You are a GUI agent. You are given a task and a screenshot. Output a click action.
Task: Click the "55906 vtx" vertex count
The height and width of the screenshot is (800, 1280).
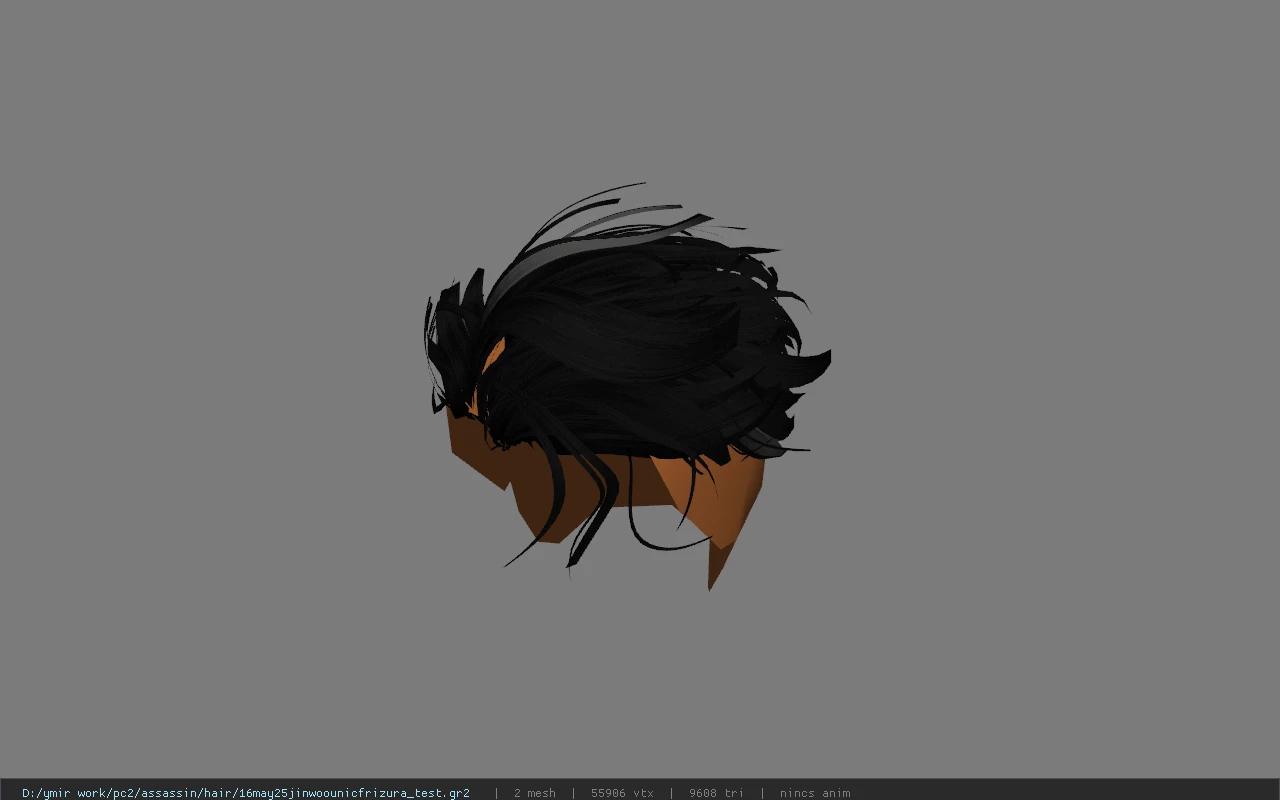[622, 793]
